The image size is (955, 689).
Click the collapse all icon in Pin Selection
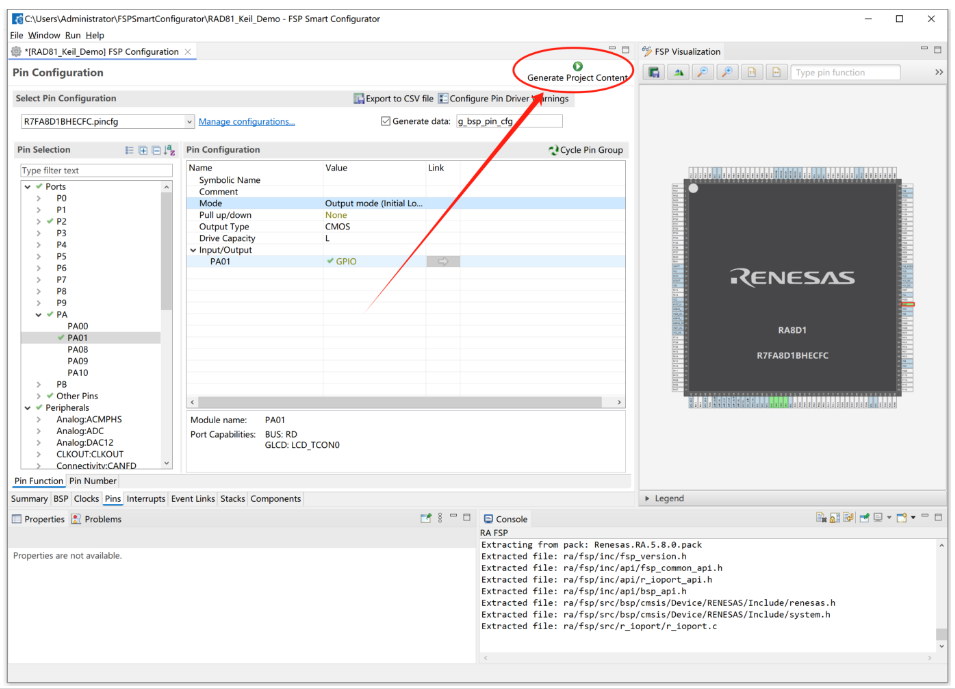point(157,150)
